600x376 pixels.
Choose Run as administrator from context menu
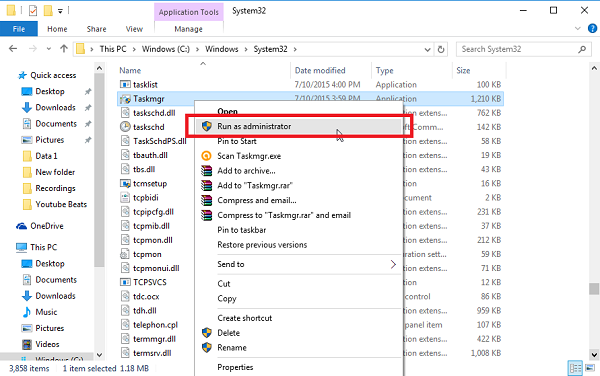298,126
